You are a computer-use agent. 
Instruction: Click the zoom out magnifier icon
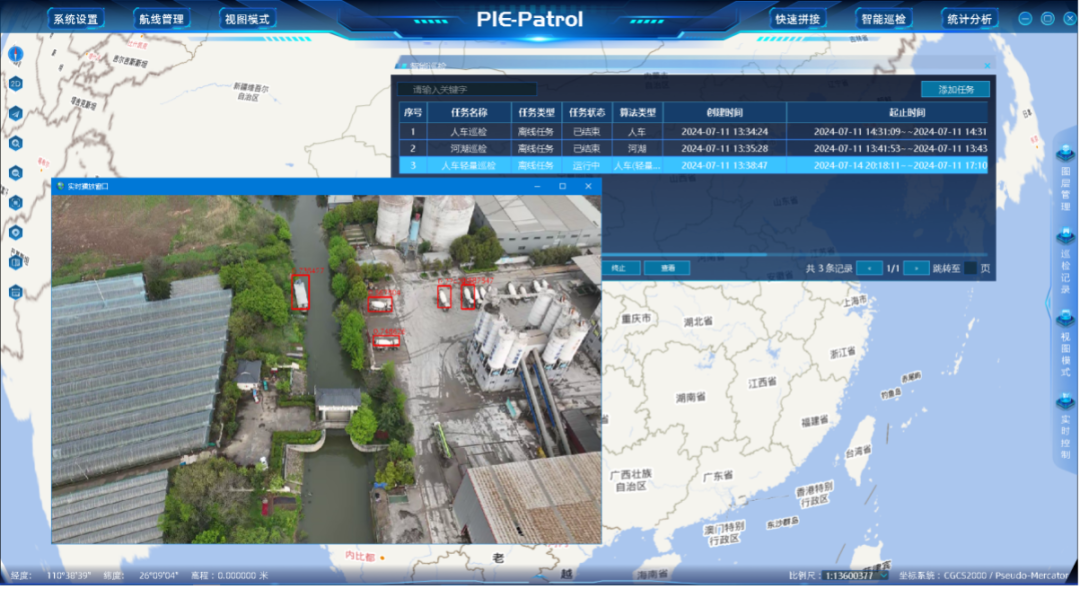click(x=16, y=173)
